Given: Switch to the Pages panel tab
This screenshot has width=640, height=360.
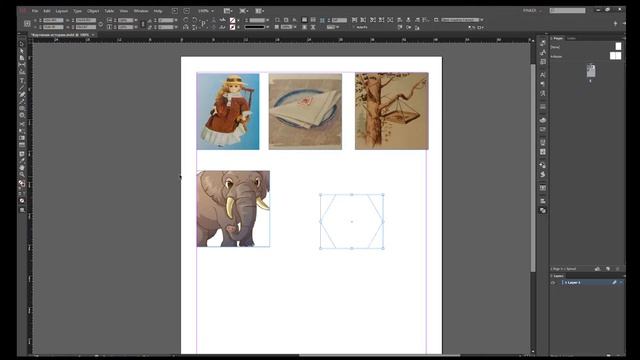Looking at the screenshot, I should (x=558, y=38).
